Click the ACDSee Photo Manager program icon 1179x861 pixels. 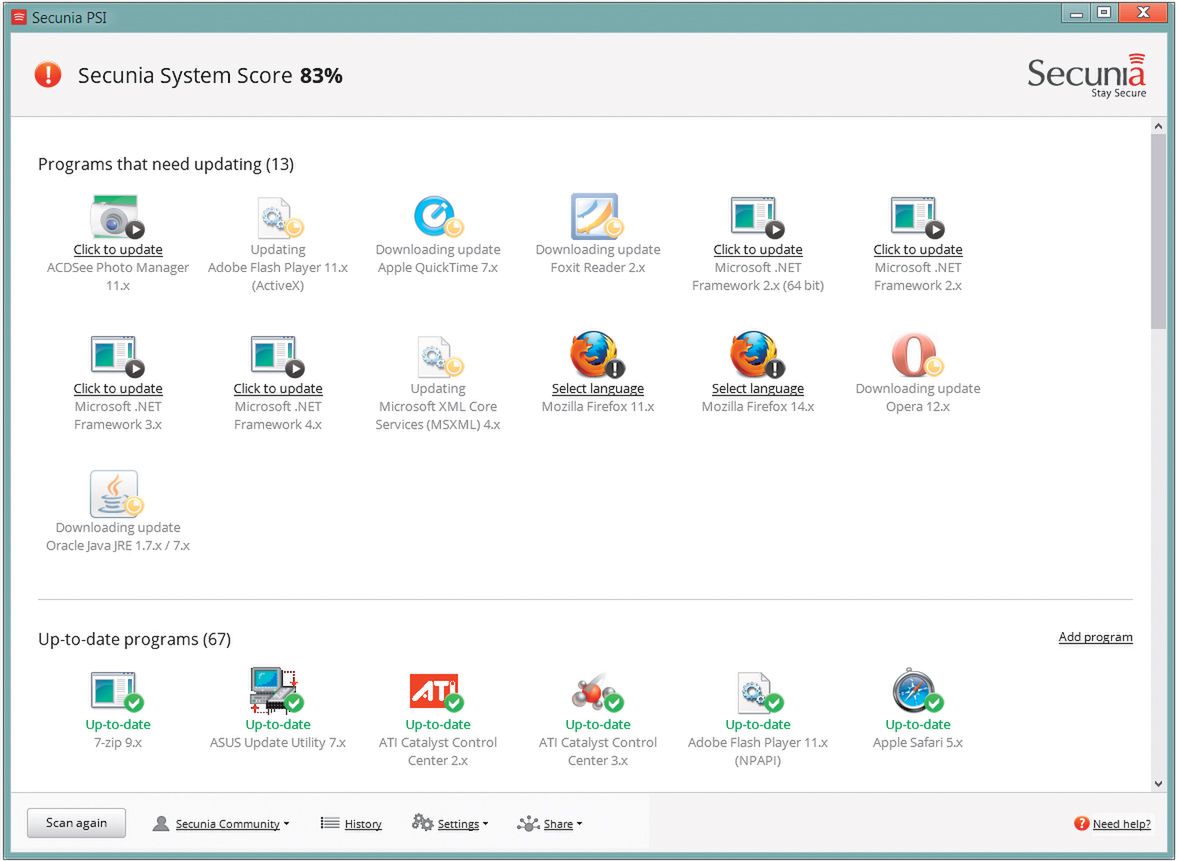[x=117, y=217]
